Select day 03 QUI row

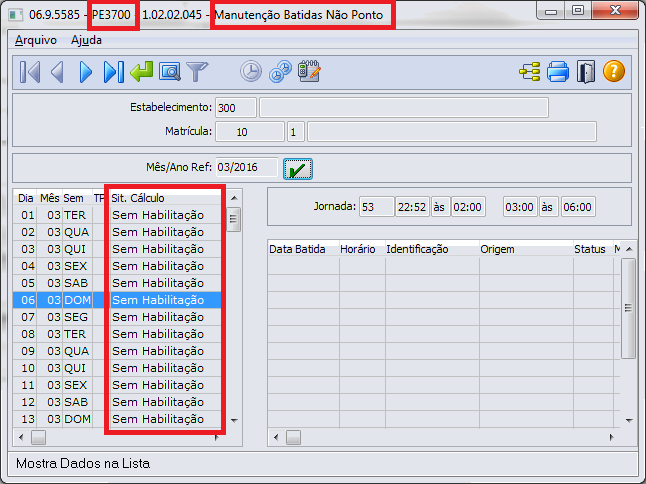117,249
